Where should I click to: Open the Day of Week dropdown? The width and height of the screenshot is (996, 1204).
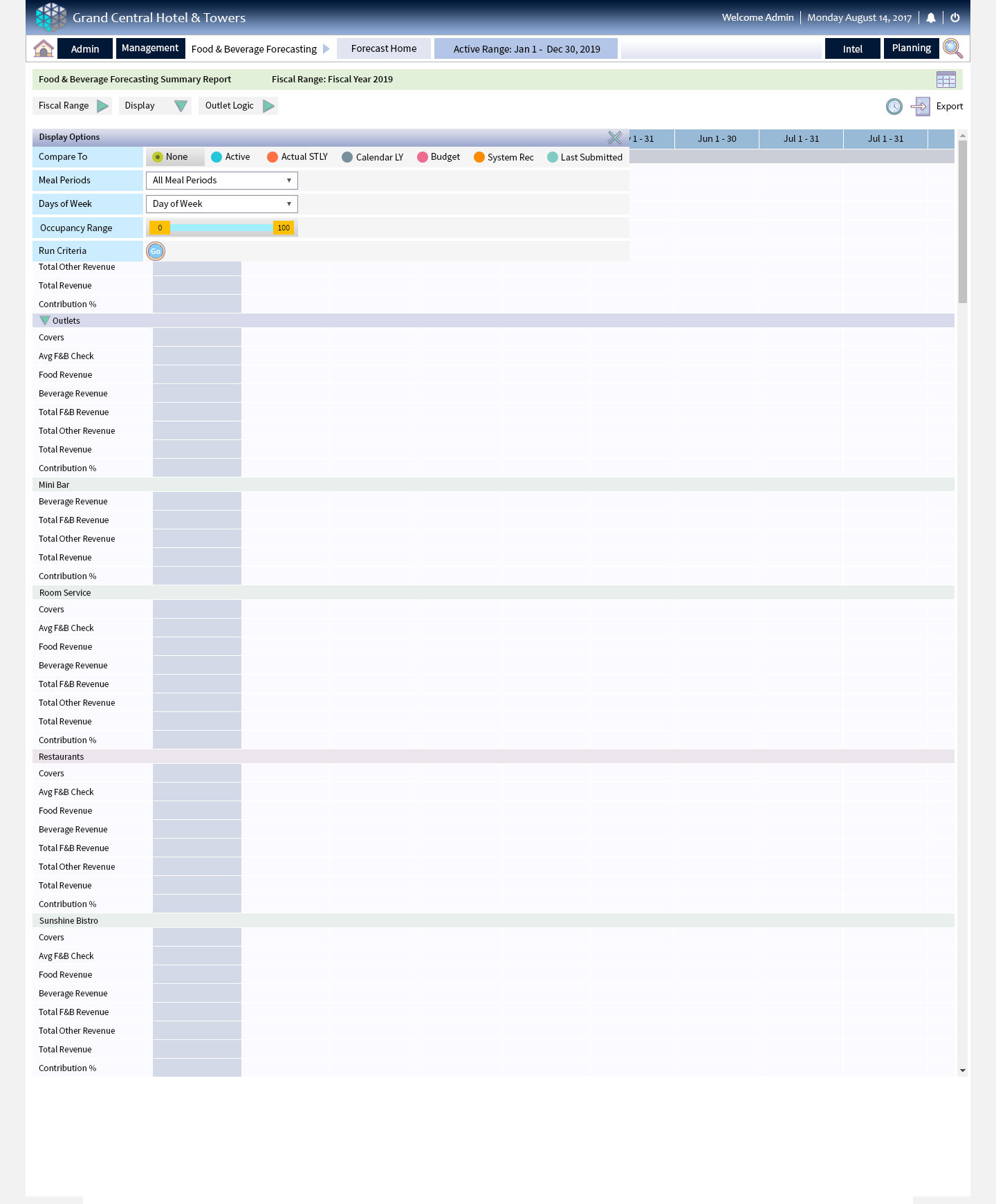[x=221, y=204]
